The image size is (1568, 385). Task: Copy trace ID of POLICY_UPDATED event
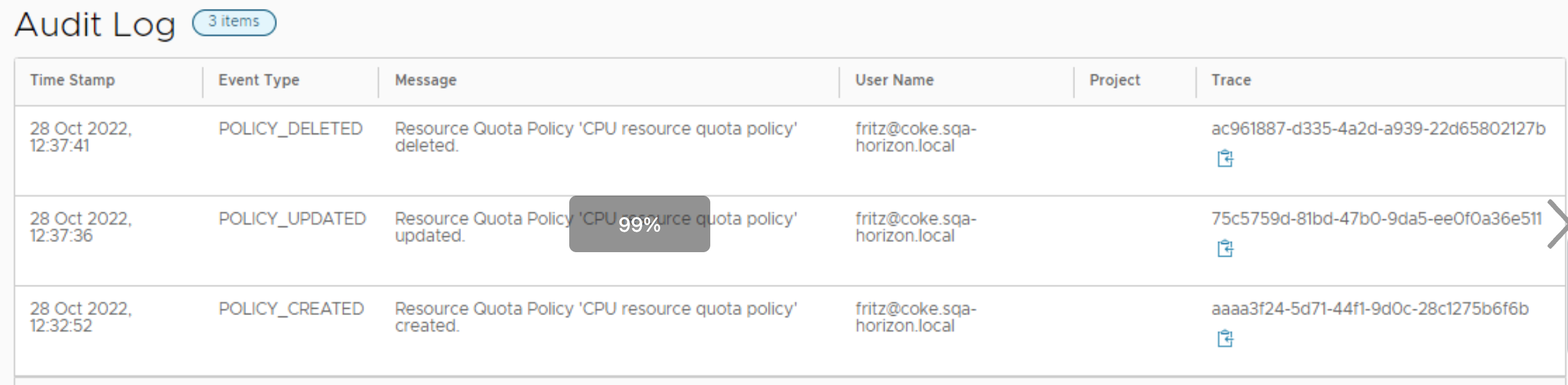[x=1225, y=248]
